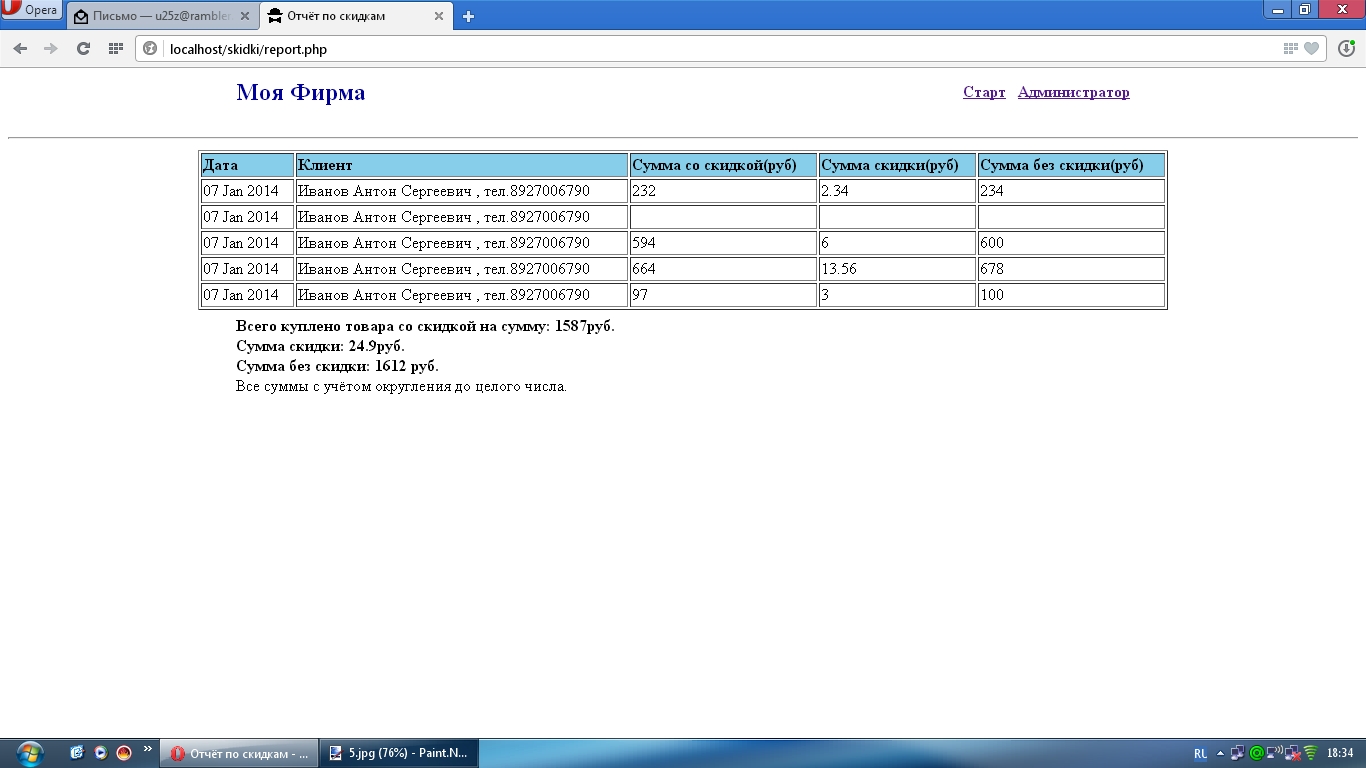Click the cell with value 664
This screenshot has width=1366, height=768.
coord(724,269)
